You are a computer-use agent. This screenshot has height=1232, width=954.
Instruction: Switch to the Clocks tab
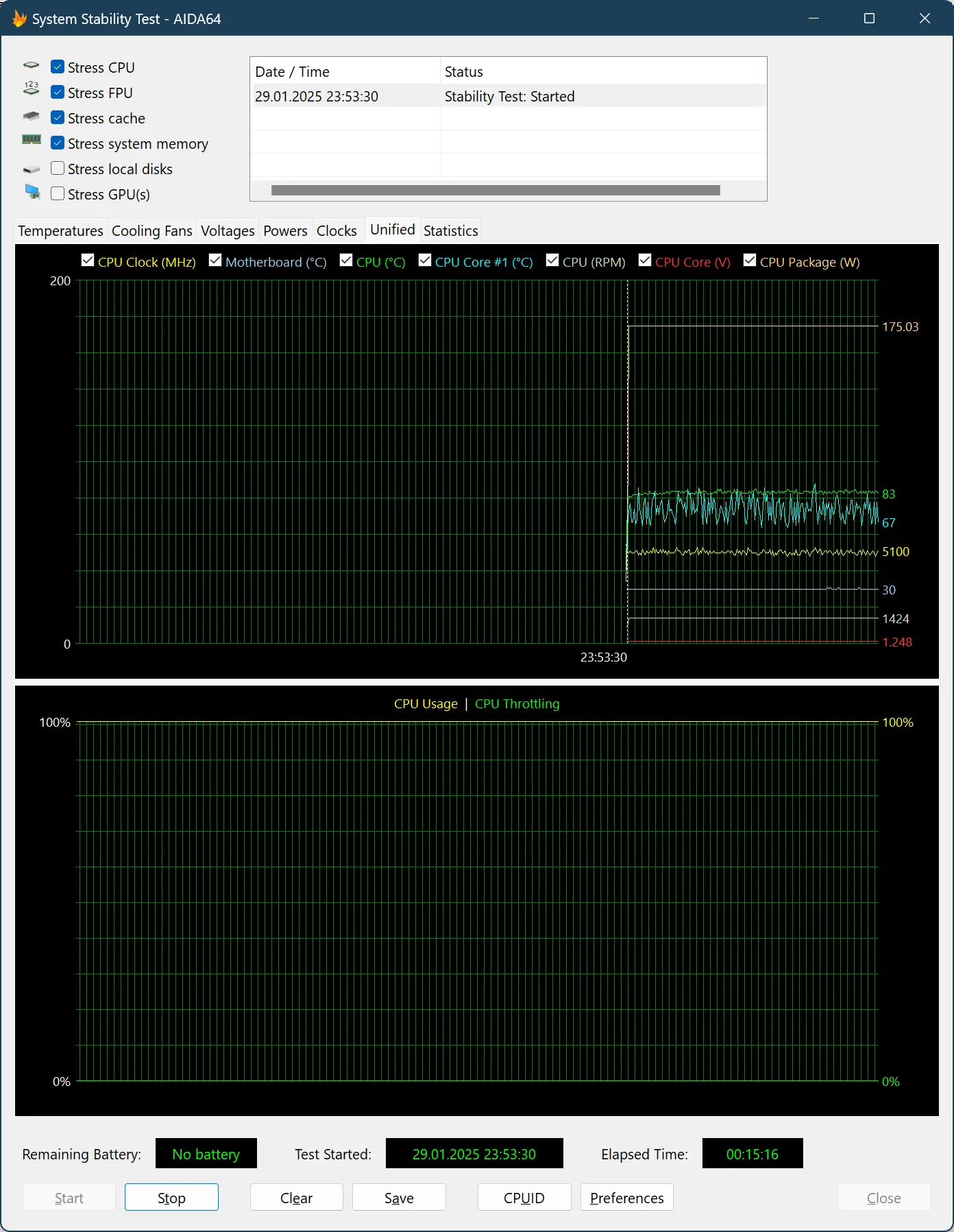click(x=337, y=231)
